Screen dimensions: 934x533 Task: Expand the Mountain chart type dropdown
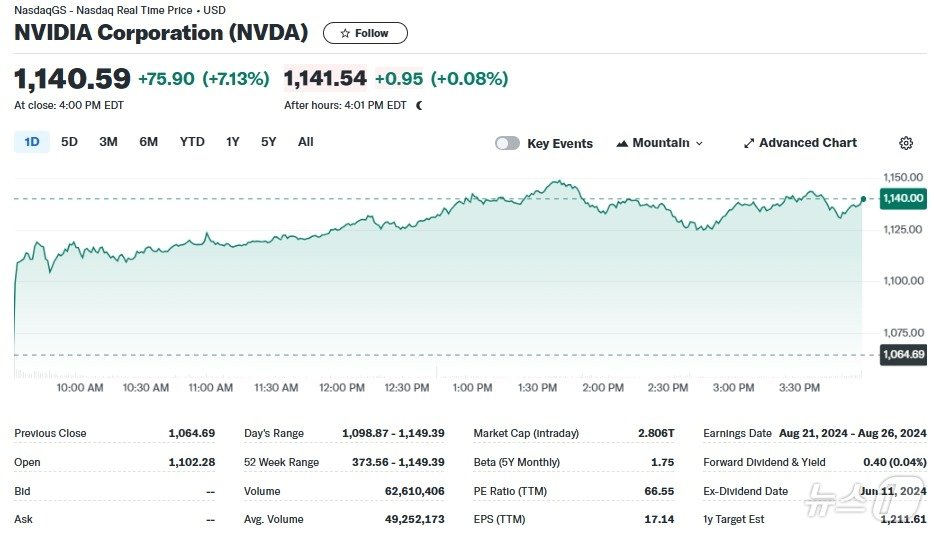pyautogui.click(x=660, y=143)
